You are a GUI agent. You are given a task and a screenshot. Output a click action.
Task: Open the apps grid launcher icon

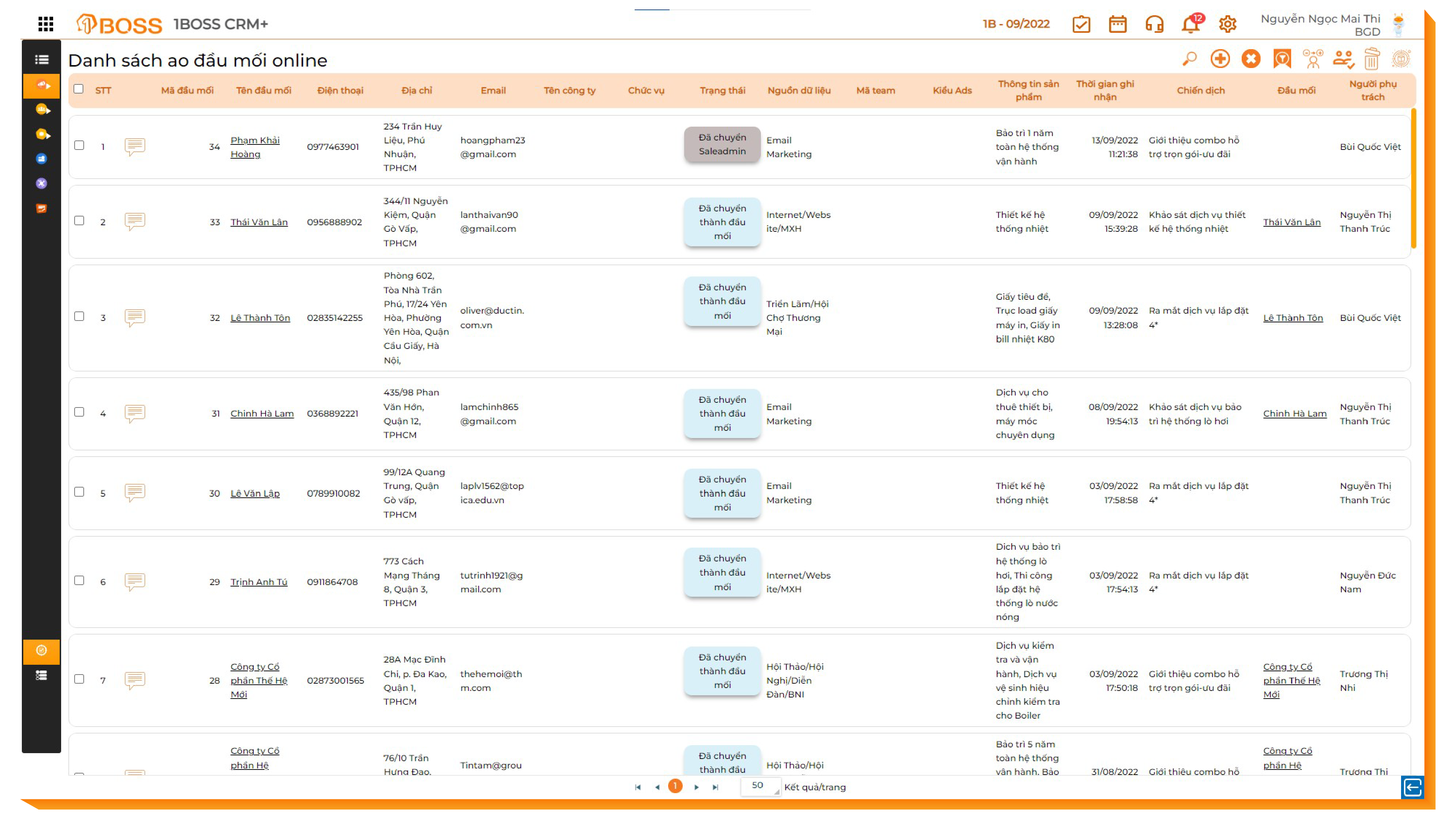[x=46, y=24]
